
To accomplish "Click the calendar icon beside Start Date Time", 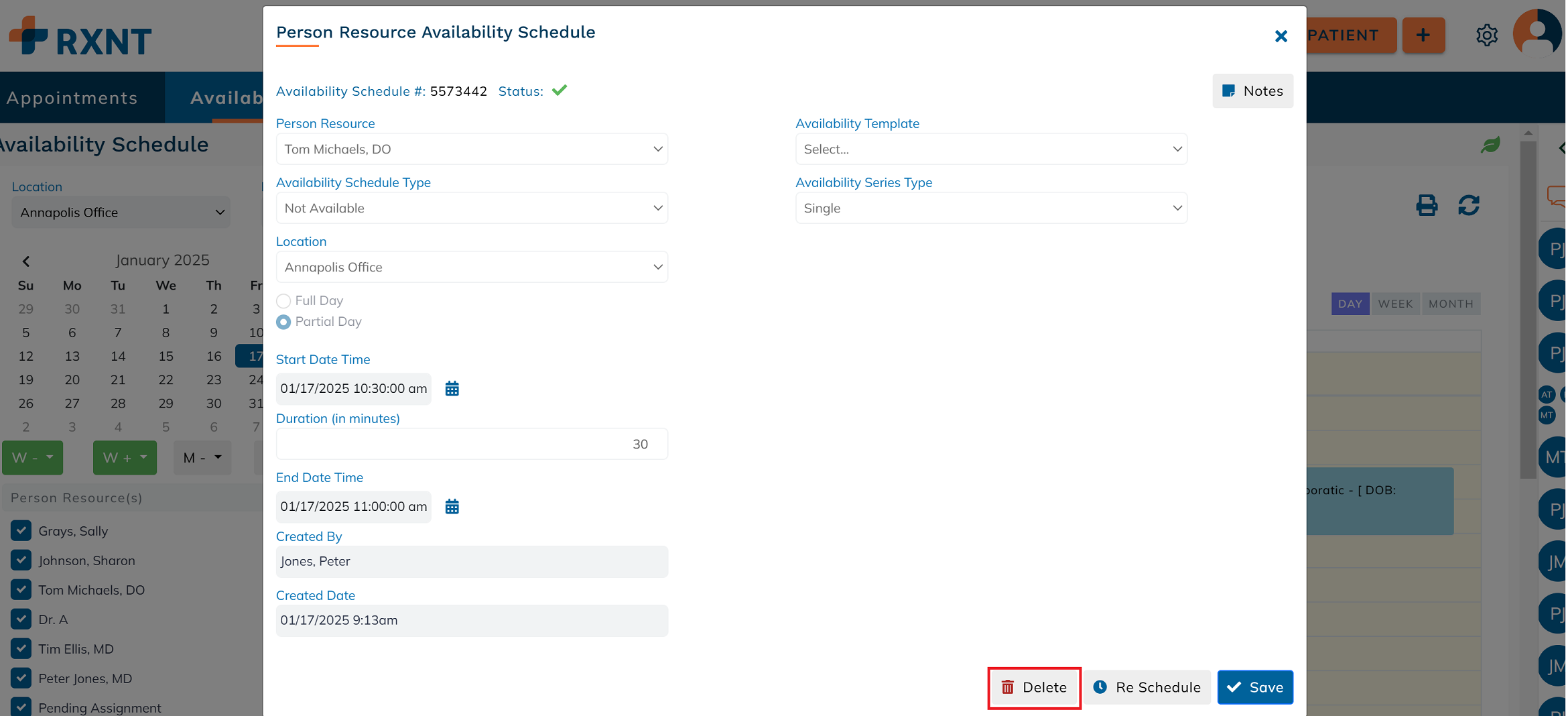I will 452,389.
